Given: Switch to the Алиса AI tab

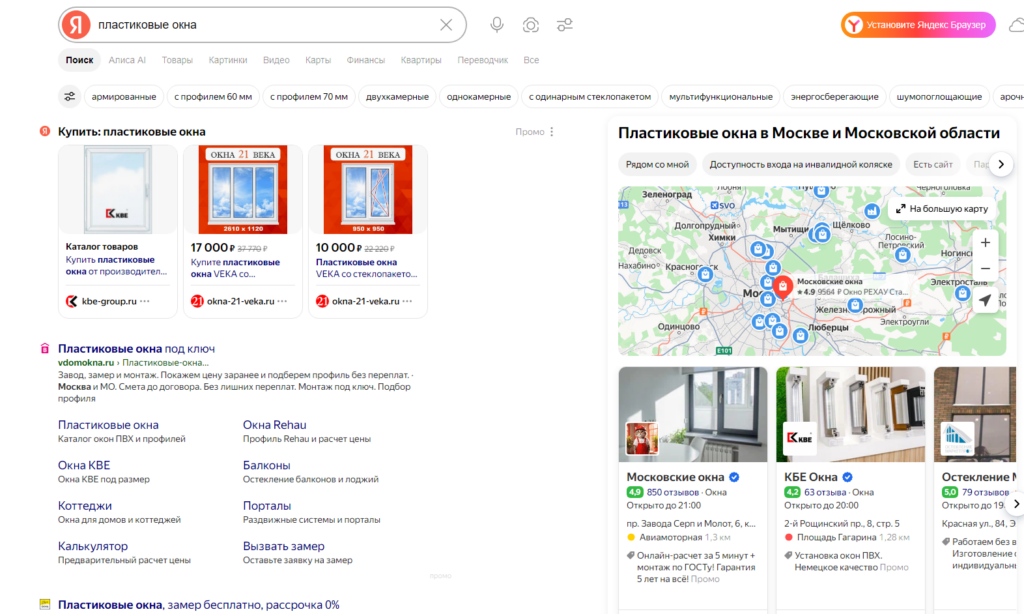Looking at the screenshot, I should pos(127,60).
